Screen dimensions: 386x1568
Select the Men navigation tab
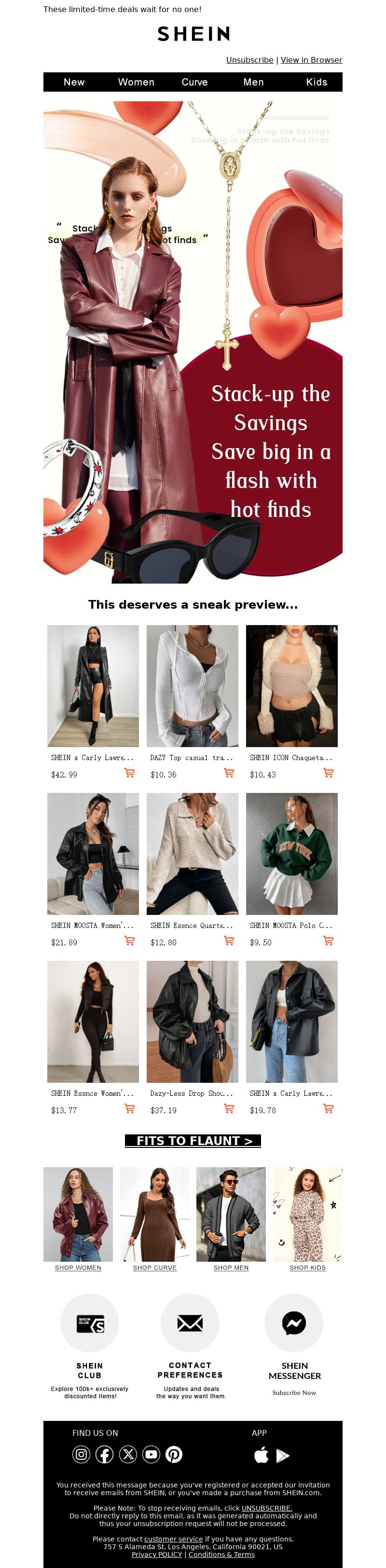click(x=254, y=82)
